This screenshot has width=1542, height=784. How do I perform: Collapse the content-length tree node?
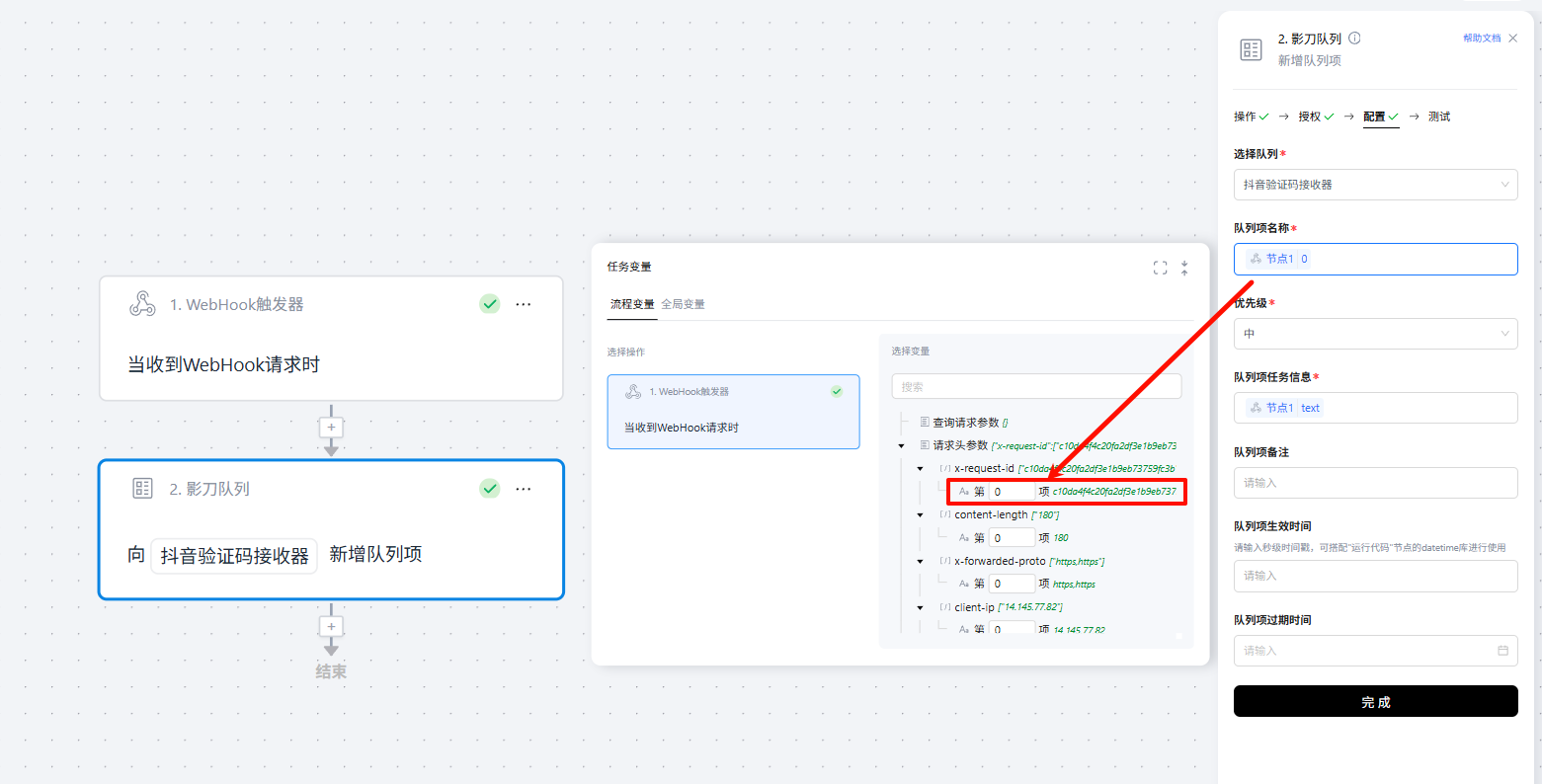click(x=921, y=515)
